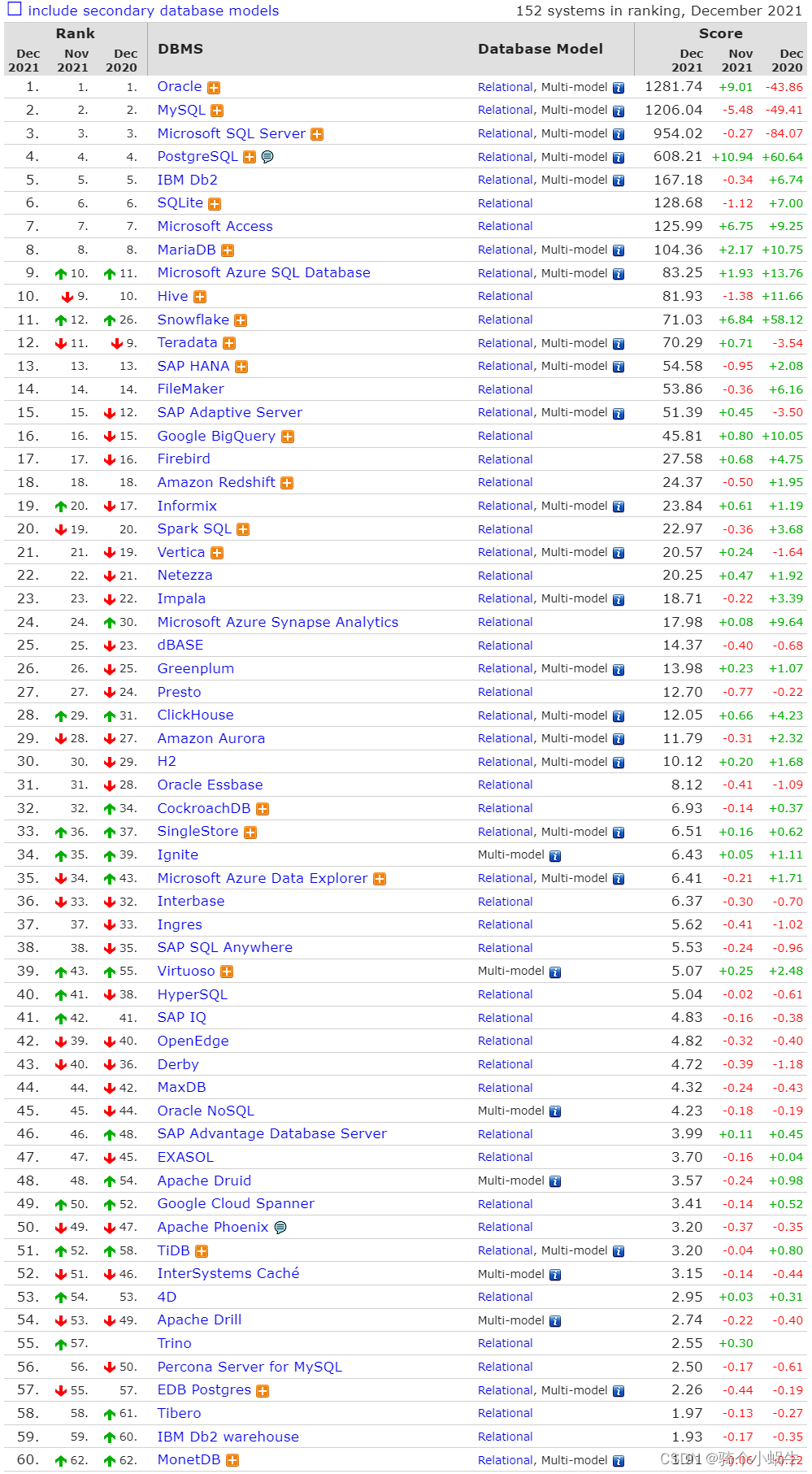
Task: Click the multi-model info icon in Oracle NoSQL row
Action: [555, 1111]
